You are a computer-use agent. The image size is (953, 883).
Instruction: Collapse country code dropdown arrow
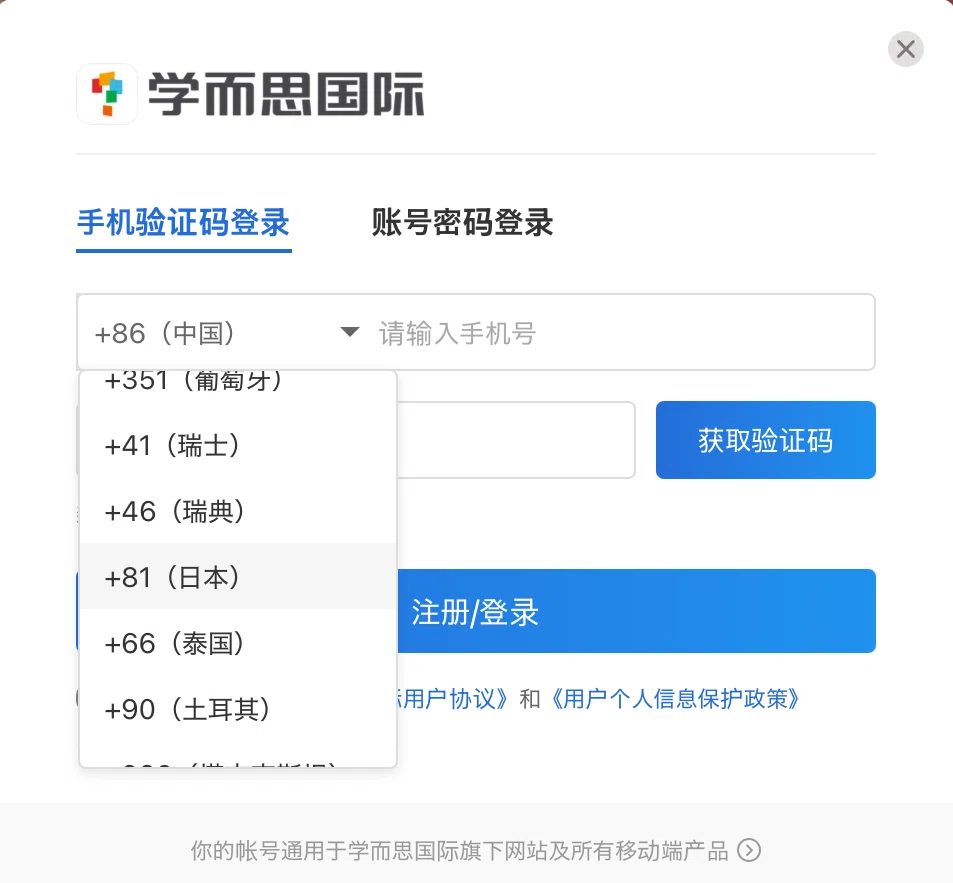point(349,332)
